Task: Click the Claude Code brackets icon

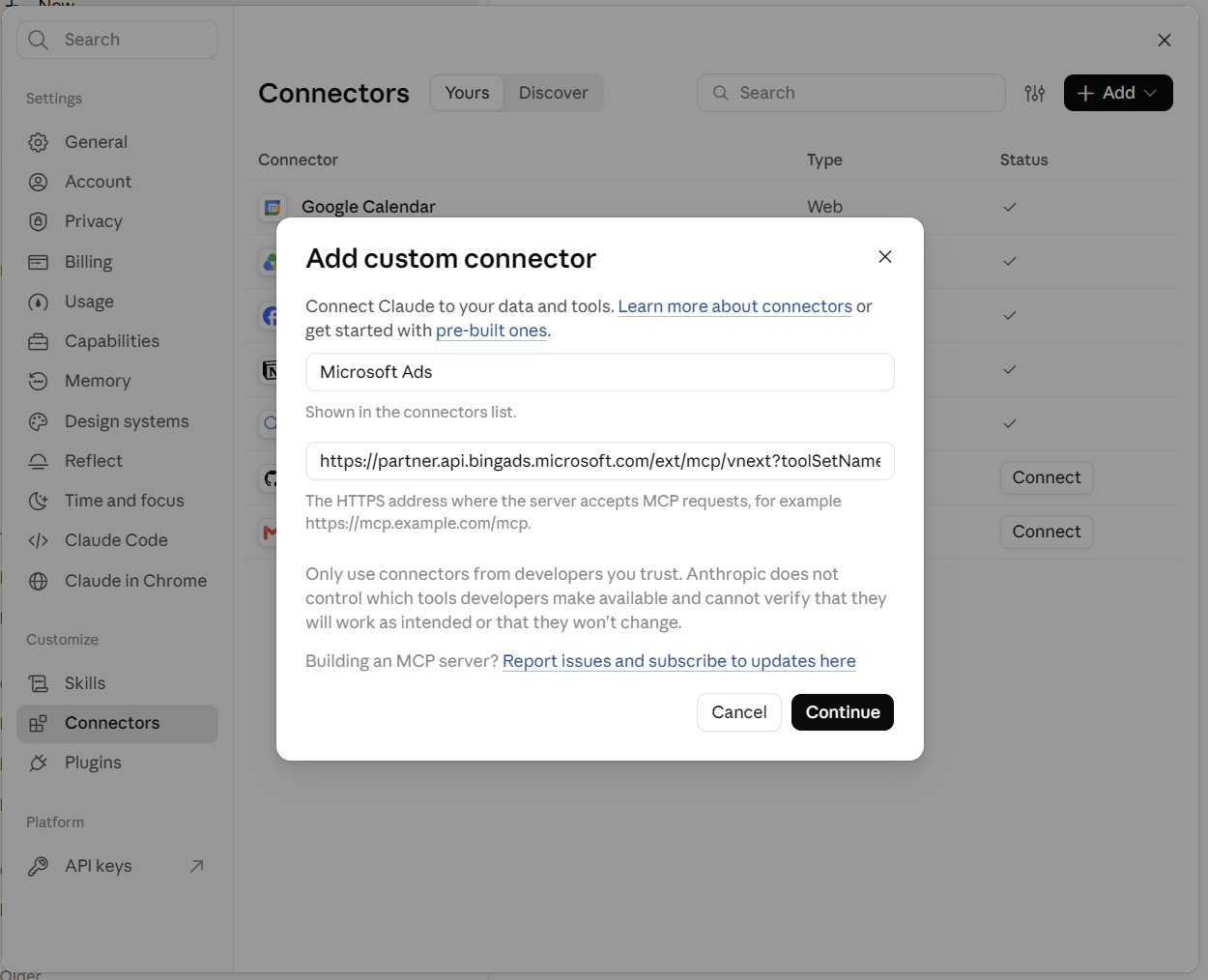Action: pos(38,540)
